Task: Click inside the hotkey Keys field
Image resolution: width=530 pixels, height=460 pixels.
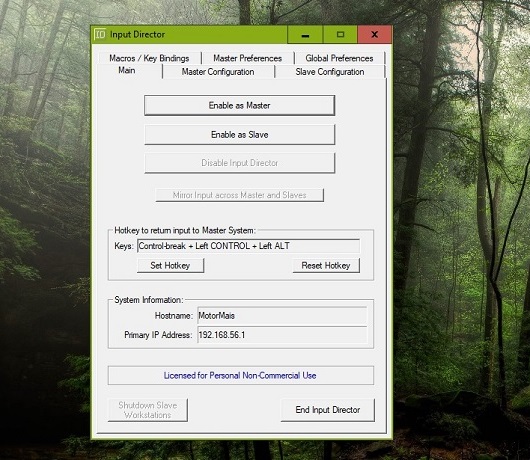Action: [x=248, y=246]
